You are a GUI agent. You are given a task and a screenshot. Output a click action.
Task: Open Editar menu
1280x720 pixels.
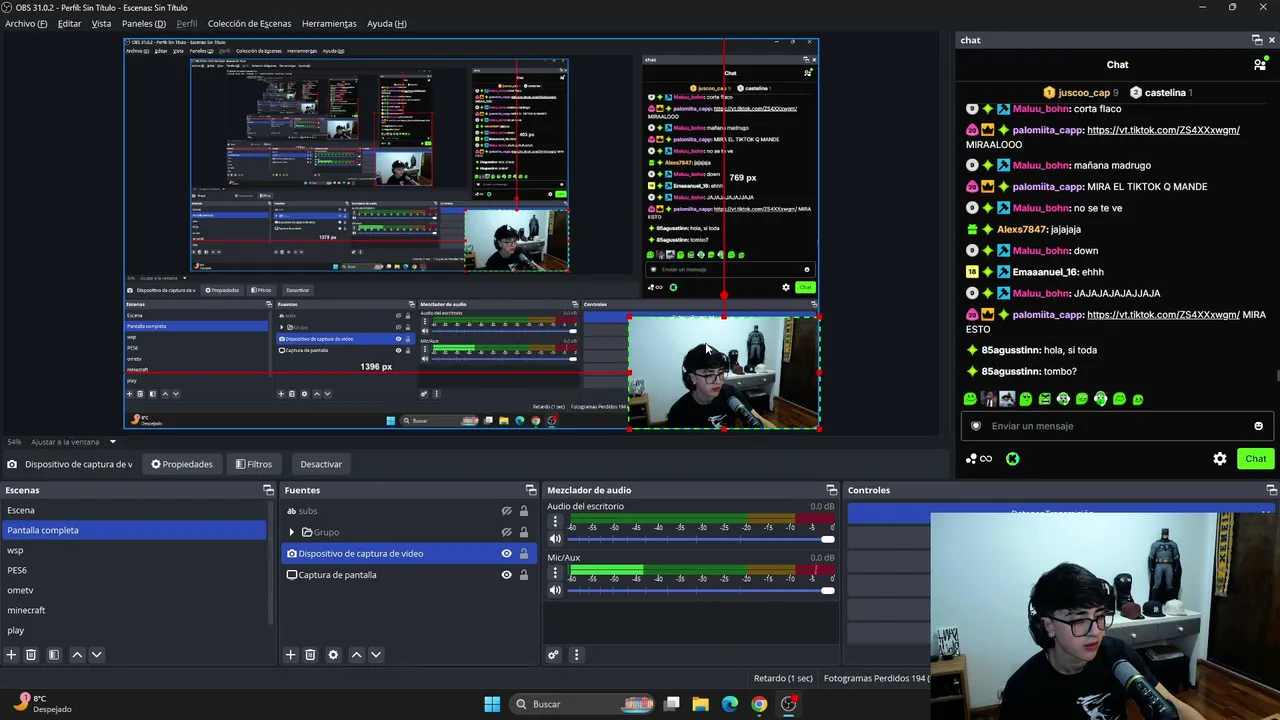[69, 23]
